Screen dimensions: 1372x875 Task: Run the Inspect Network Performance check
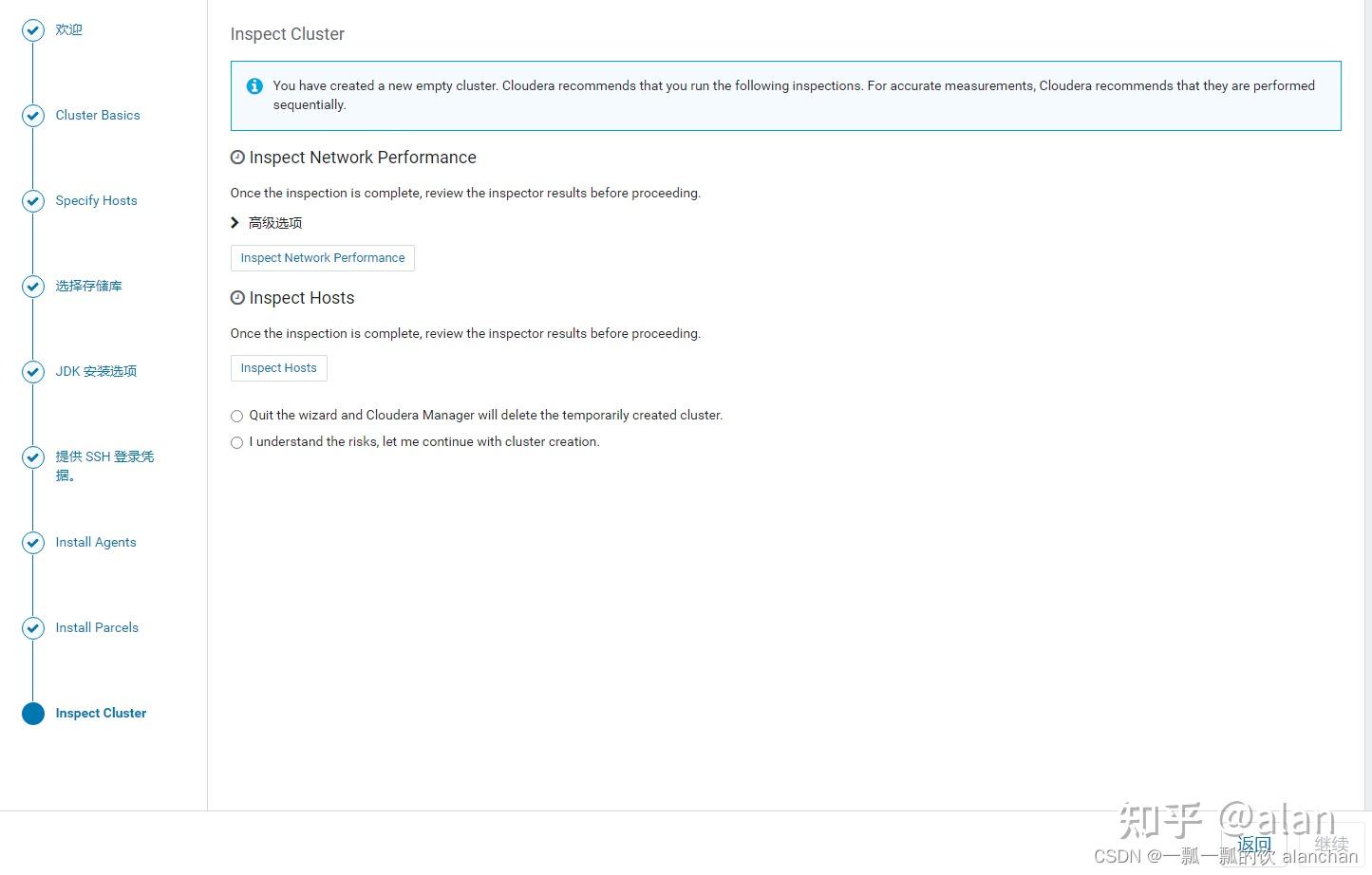pos(322,257)
